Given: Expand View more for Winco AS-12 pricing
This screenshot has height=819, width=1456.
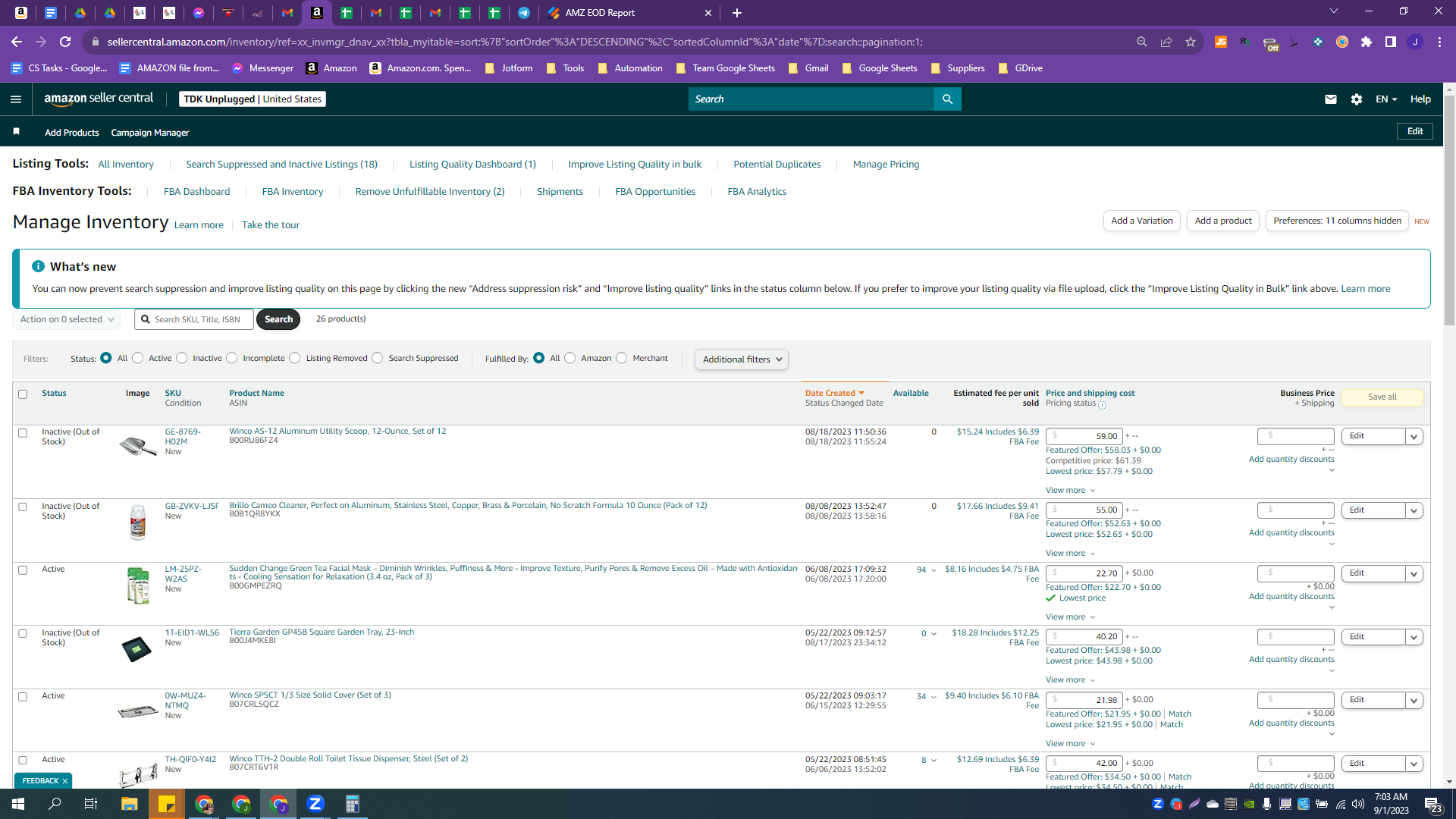Looking at the screenshot, I should (1070, 491).
